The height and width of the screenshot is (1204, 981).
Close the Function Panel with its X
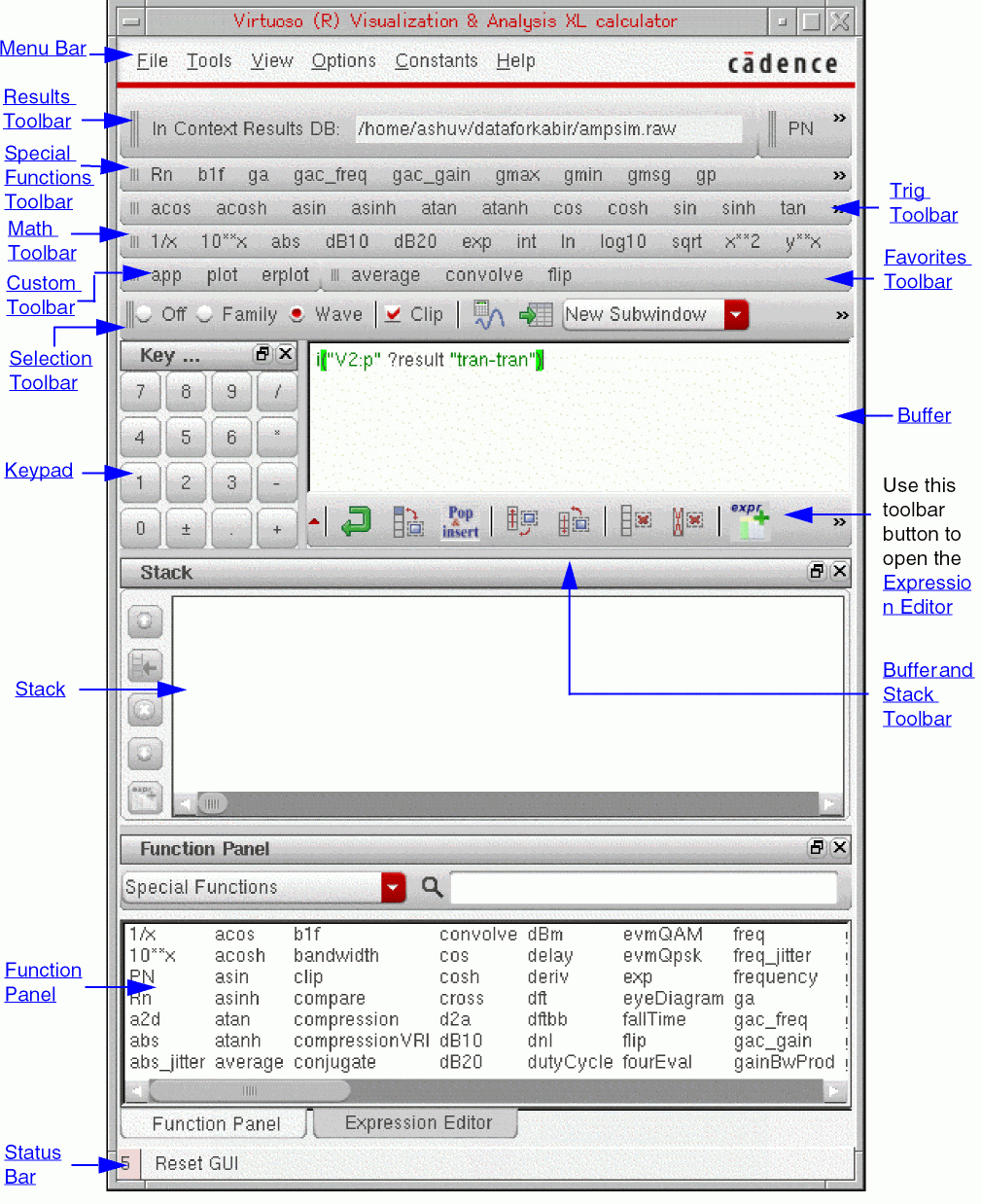(x=840, y=847)
